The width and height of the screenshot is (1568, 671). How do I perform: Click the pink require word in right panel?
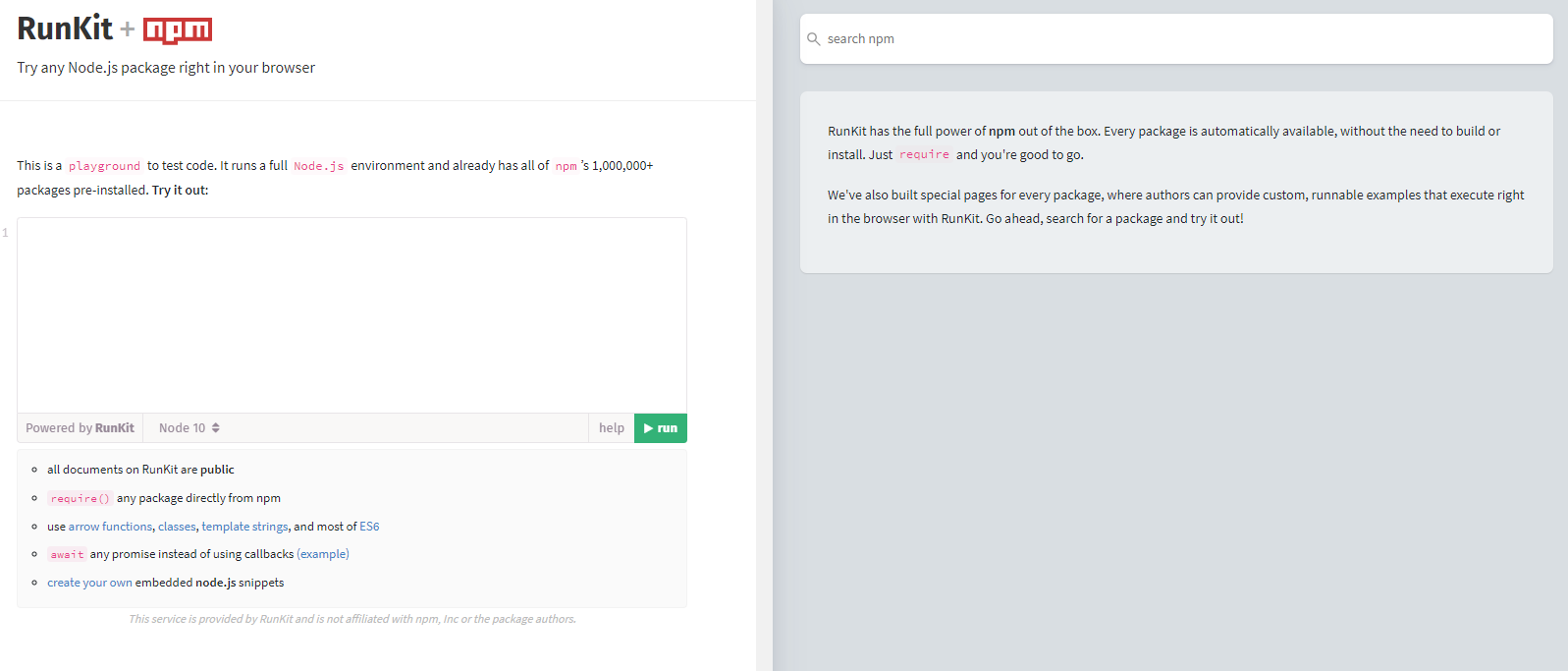pyautogui.click(x=925, y=154)
